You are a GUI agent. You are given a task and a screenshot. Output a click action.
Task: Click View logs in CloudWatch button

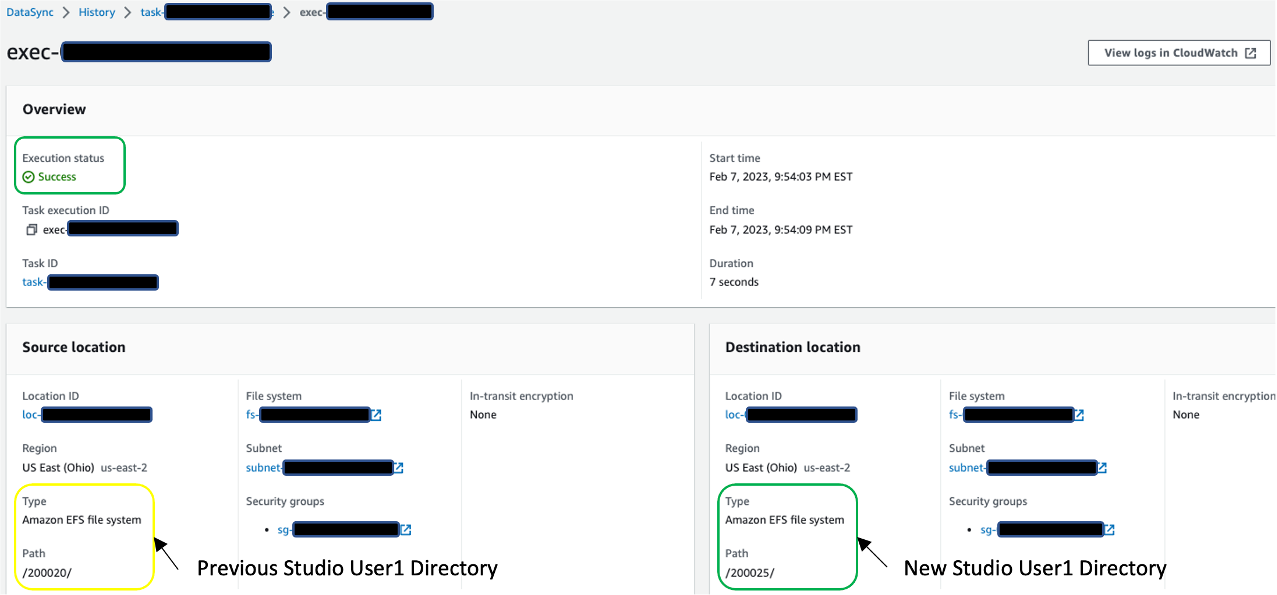pyautogui.click(x=1179, y=53)
